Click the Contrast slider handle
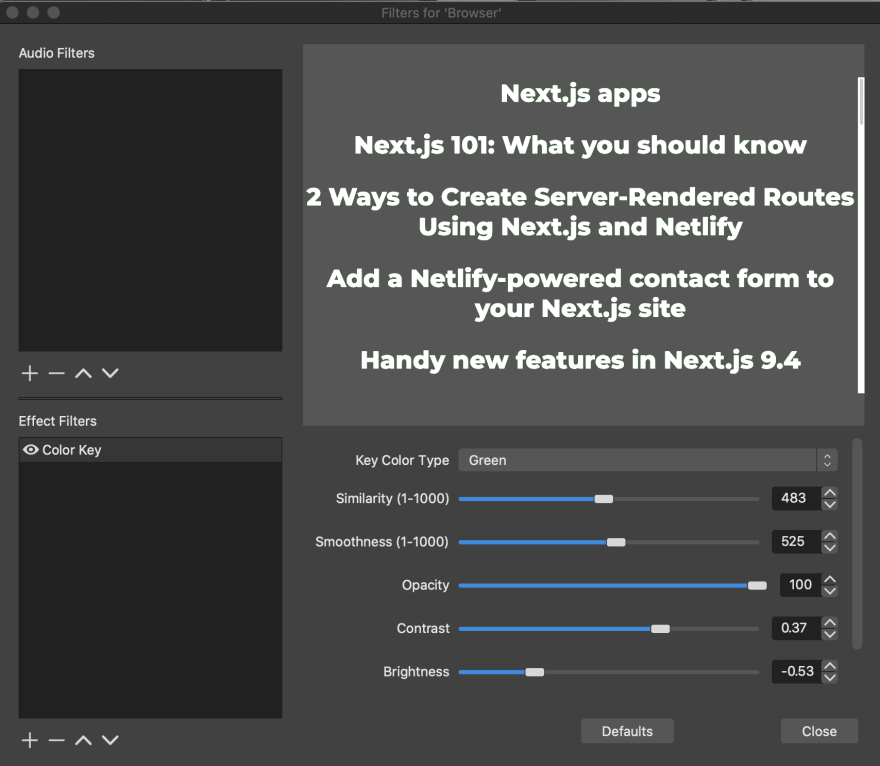The height and width of the screenshot is (766, 880). click(661, 629)
